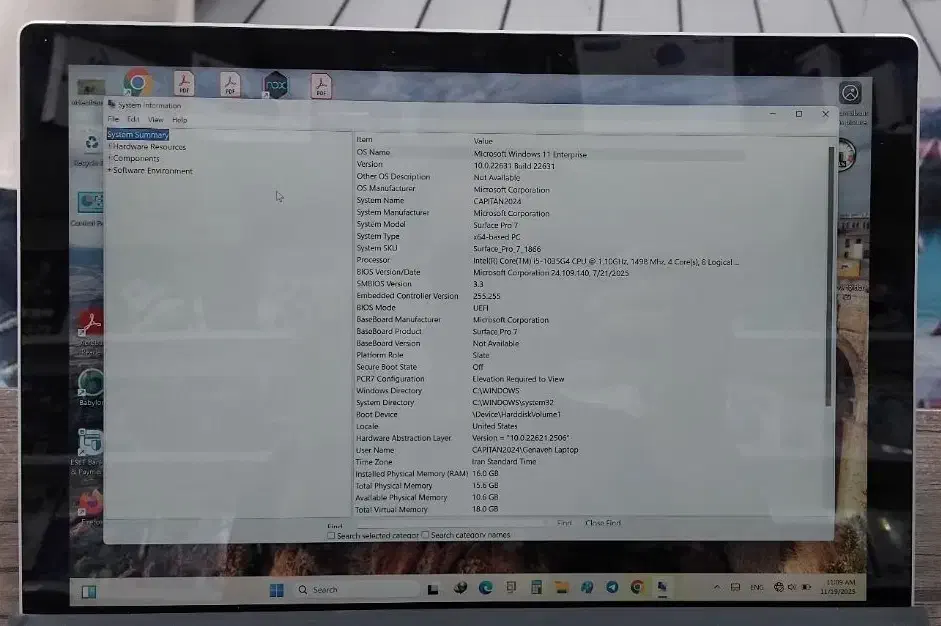Click the Find button

[564, 523]
